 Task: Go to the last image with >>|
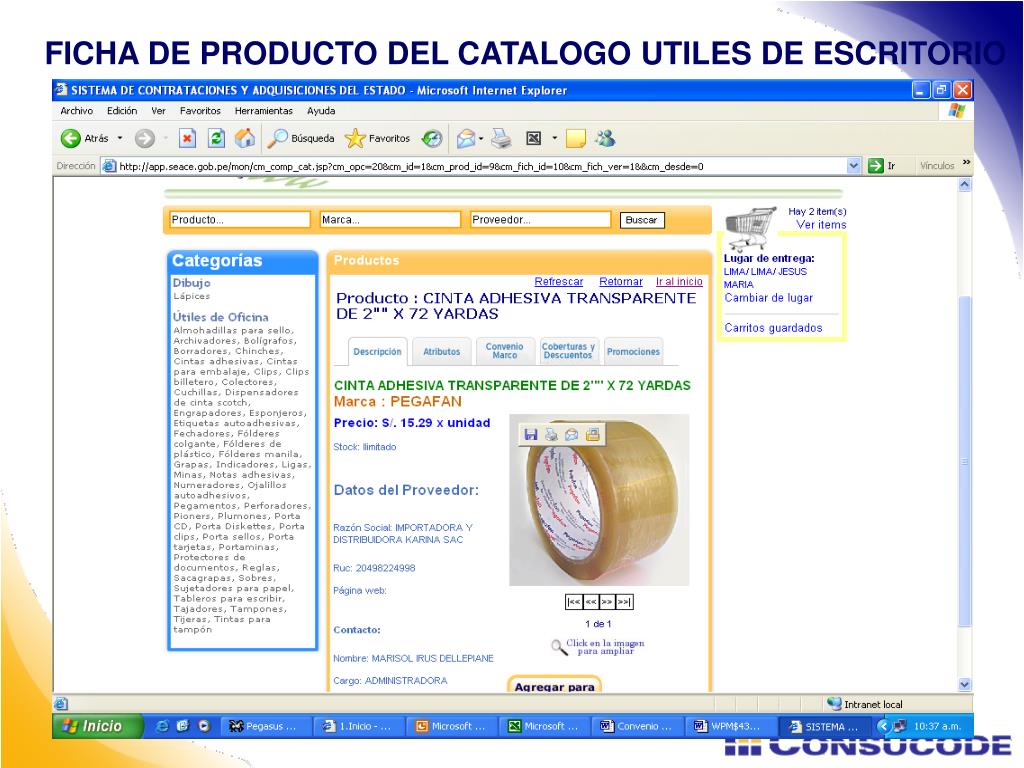pyautogui.click(x=624, y=602)
